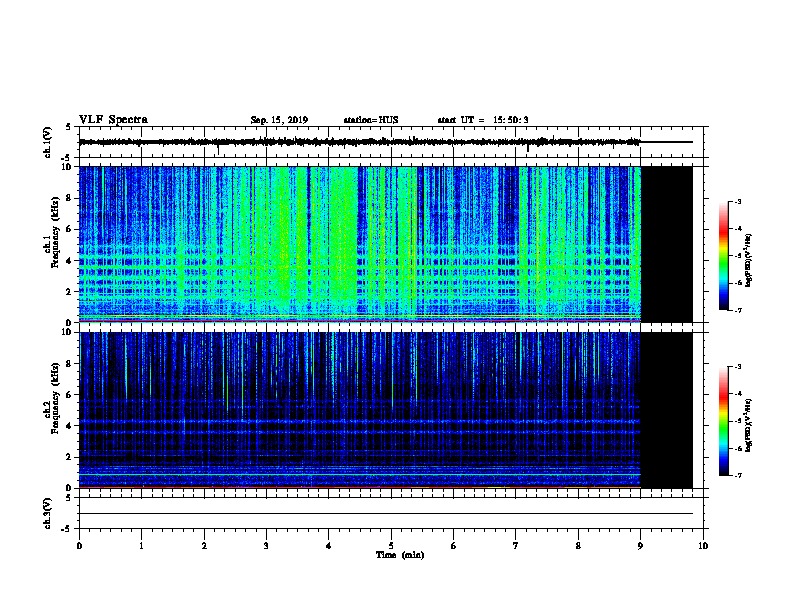Click the ch.2 frequency axis "8" tick label

click(69, 364)
